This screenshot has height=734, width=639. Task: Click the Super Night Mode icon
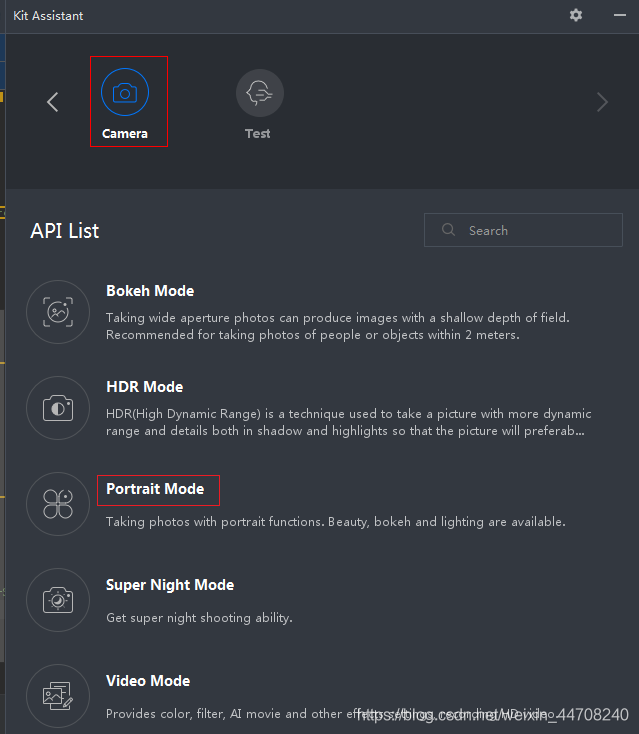click(x=58, y=600)
